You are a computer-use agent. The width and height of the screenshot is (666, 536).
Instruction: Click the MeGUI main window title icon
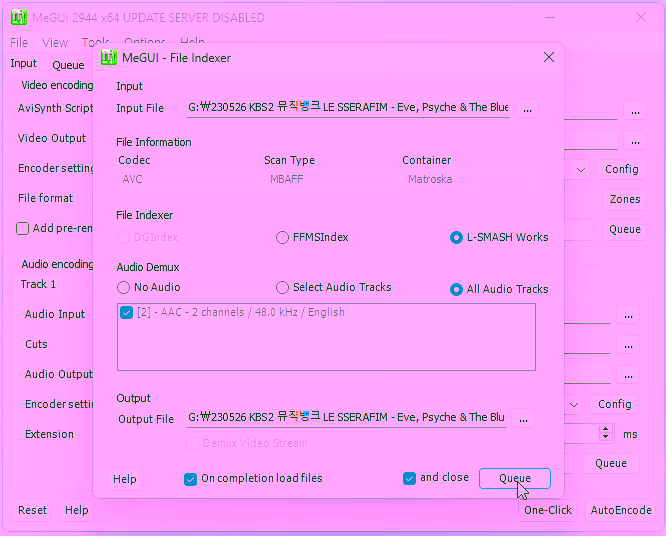coord(19,17)
